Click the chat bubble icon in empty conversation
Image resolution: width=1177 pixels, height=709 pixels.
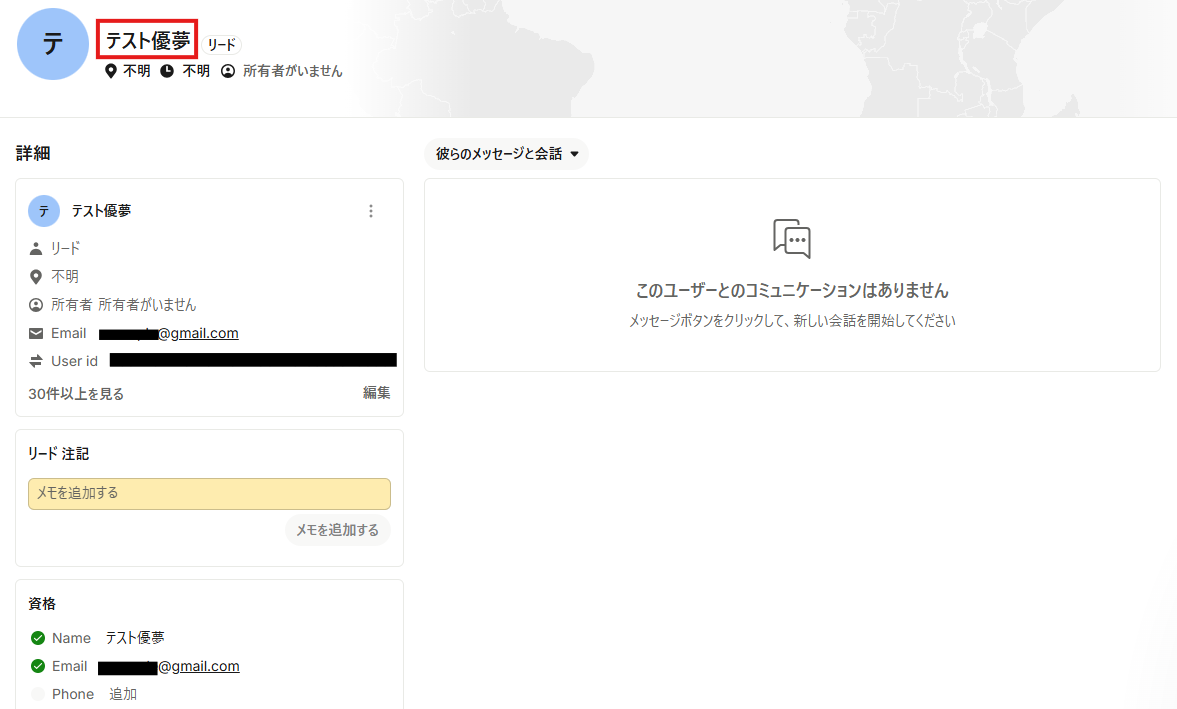tap(792, 240)
